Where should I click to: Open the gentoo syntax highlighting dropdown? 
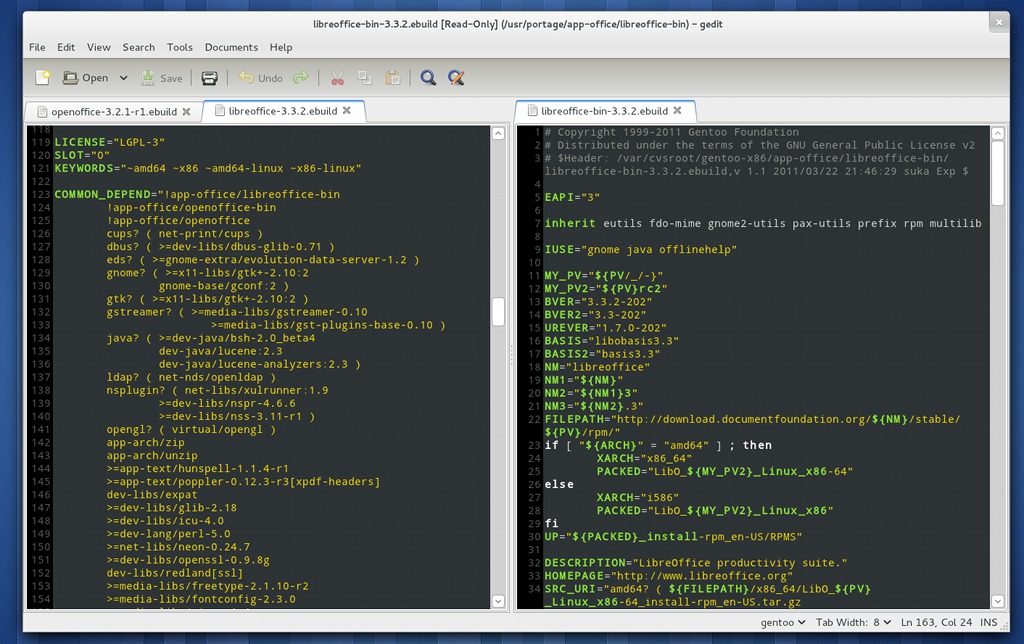tap(782, 622)
